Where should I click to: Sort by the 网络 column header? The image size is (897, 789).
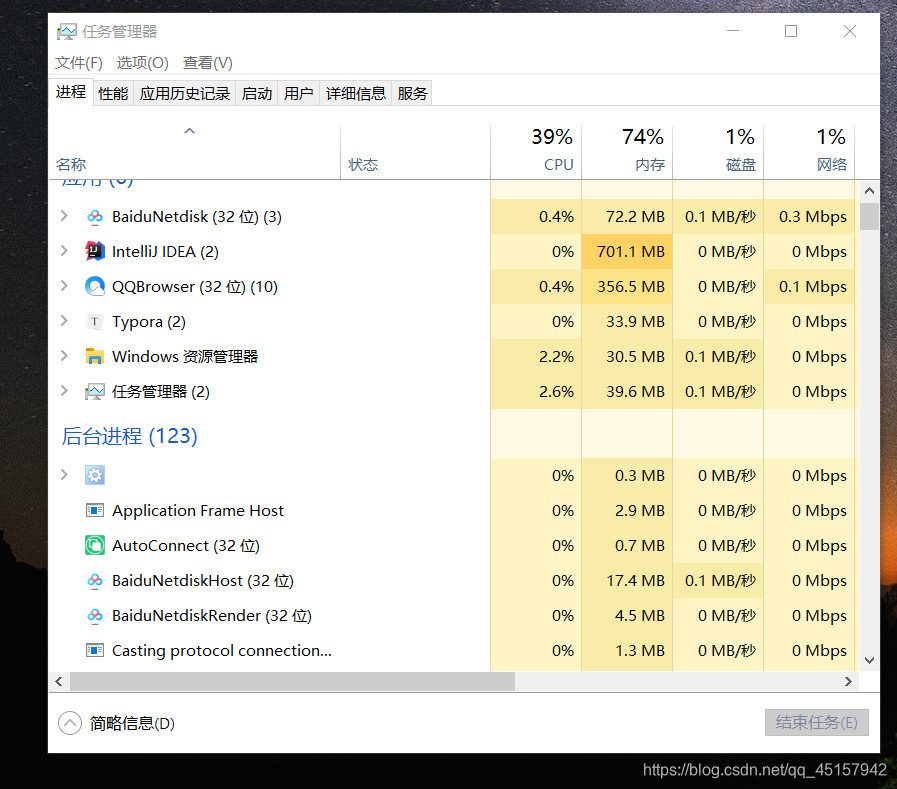(x=809, y=152)
